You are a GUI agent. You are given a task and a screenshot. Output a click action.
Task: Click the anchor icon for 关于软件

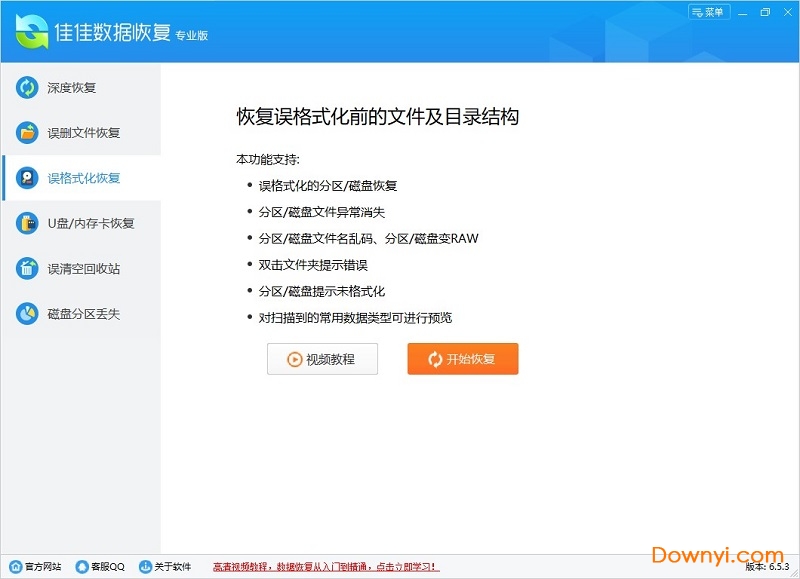[145, 566]
